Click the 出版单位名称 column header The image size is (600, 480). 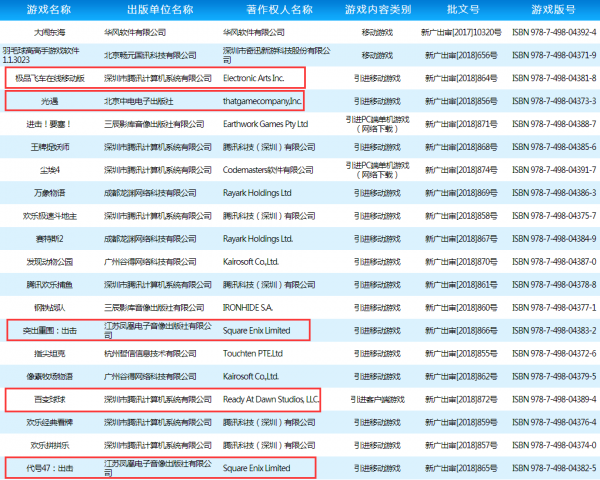point(160,10)
